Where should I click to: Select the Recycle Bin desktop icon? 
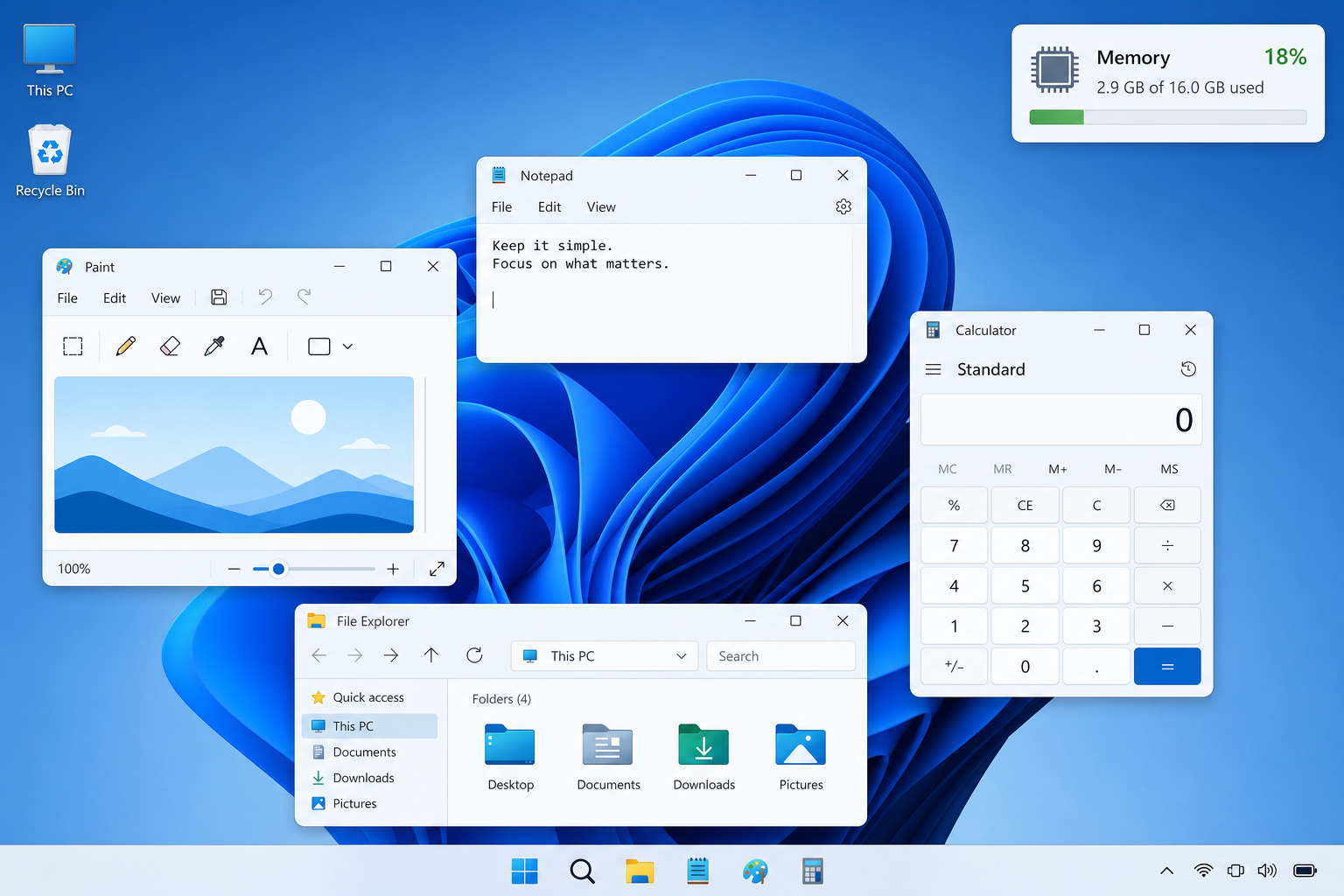coord(50,161)
